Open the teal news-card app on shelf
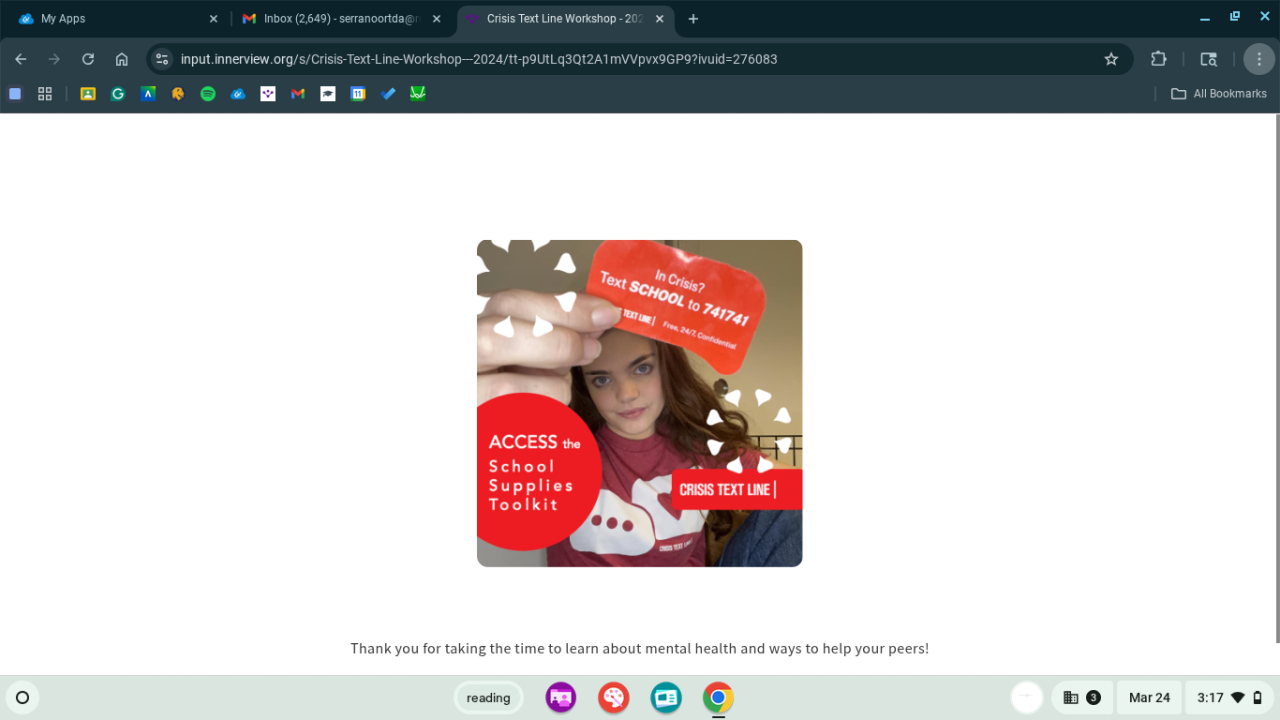 click(665, 698)
